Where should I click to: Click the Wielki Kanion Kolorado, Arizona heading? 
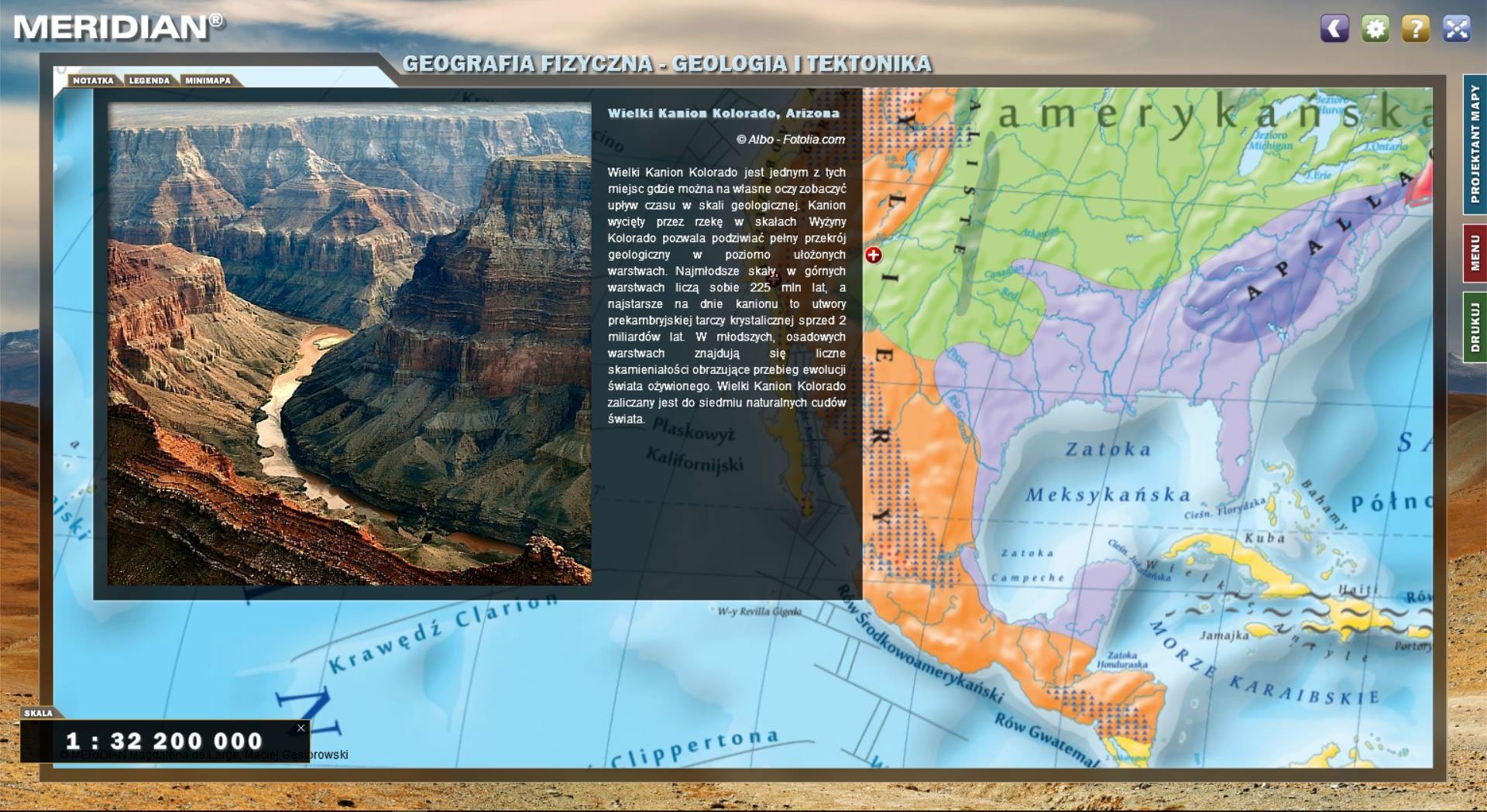tap(723, 113)
